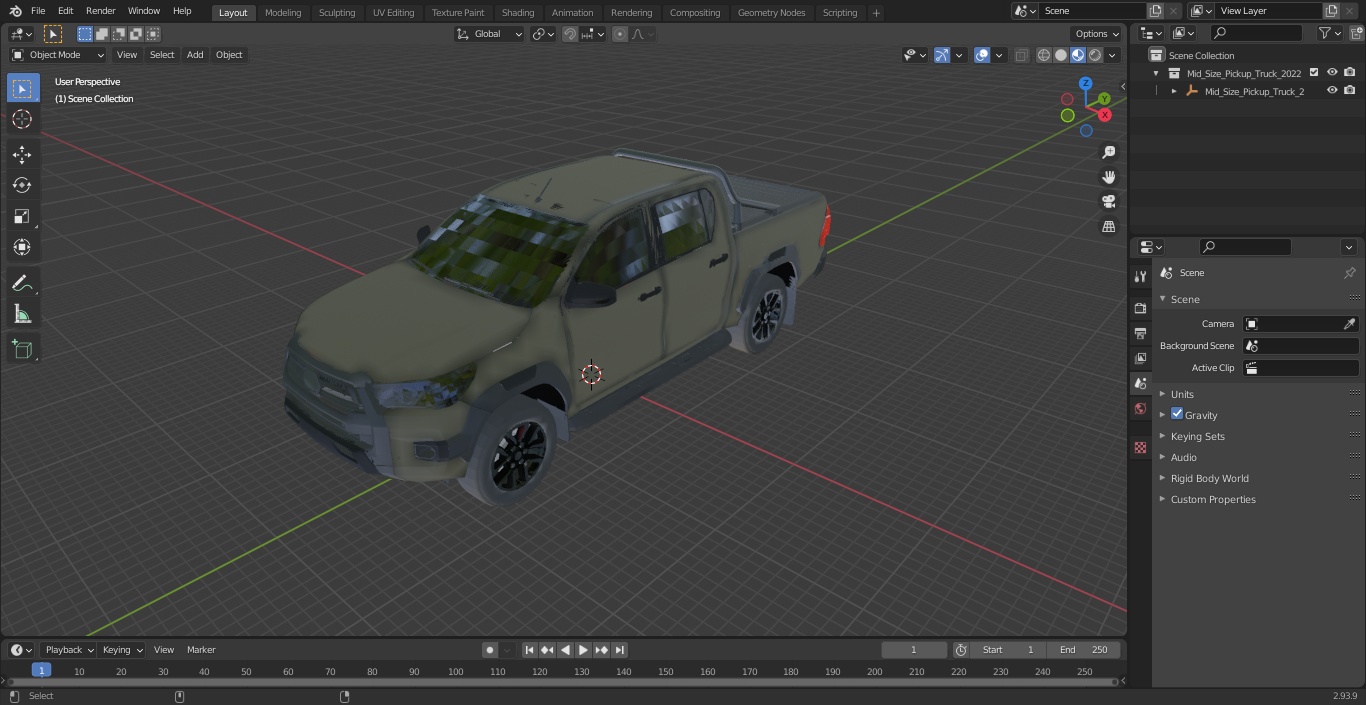
Task: Switch to the UV Editing workspace tab
Action: [x=393, y=12]
